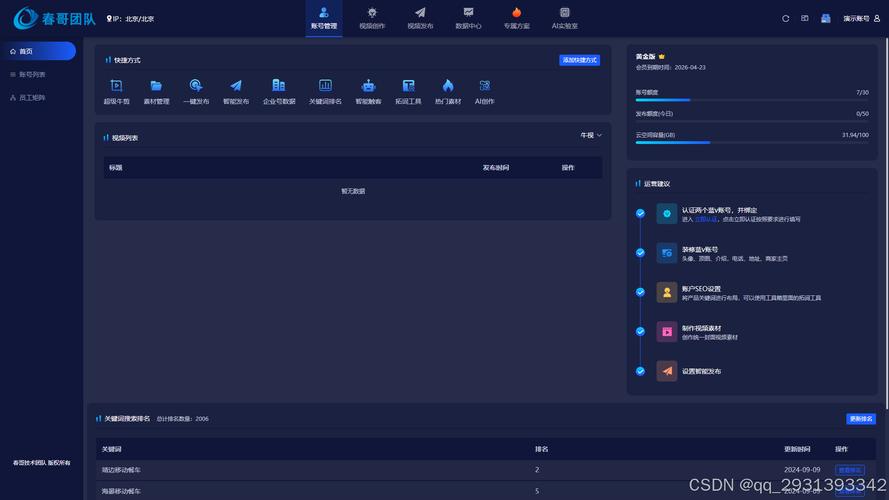This screenshot has width=889, height=500.
Task: Toggle the checkmark beside 账户SEO设置 step
Action: tap(640, 292)
